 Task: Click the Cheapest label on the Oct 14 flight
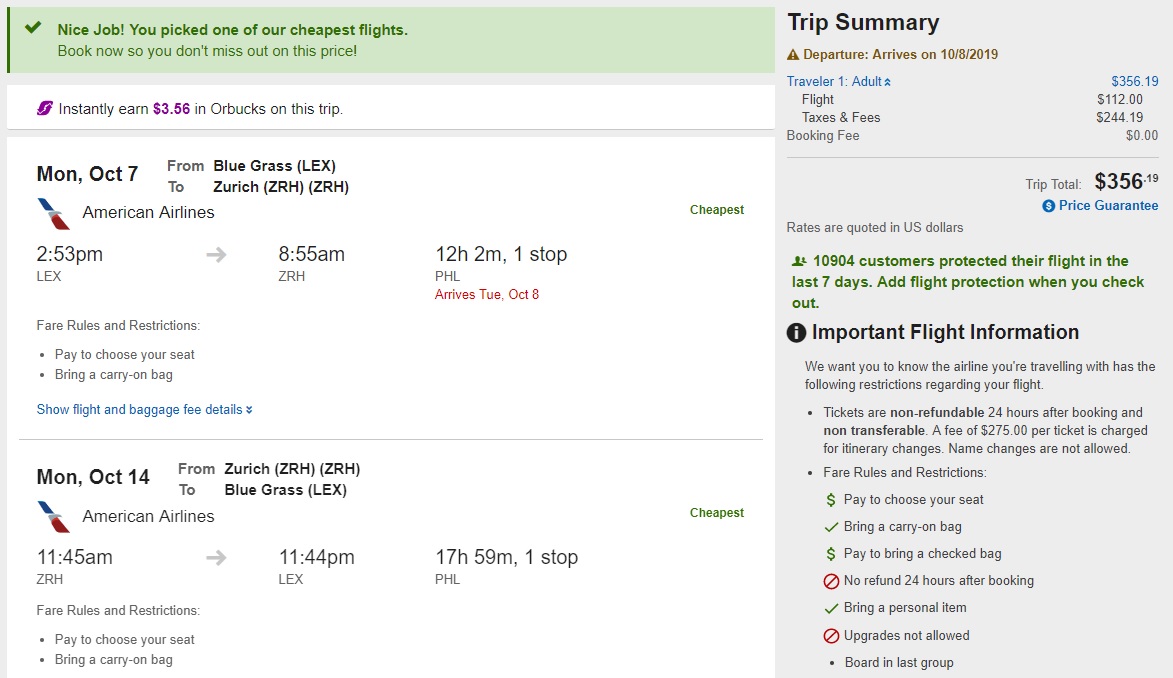click(x=716, y=513)
